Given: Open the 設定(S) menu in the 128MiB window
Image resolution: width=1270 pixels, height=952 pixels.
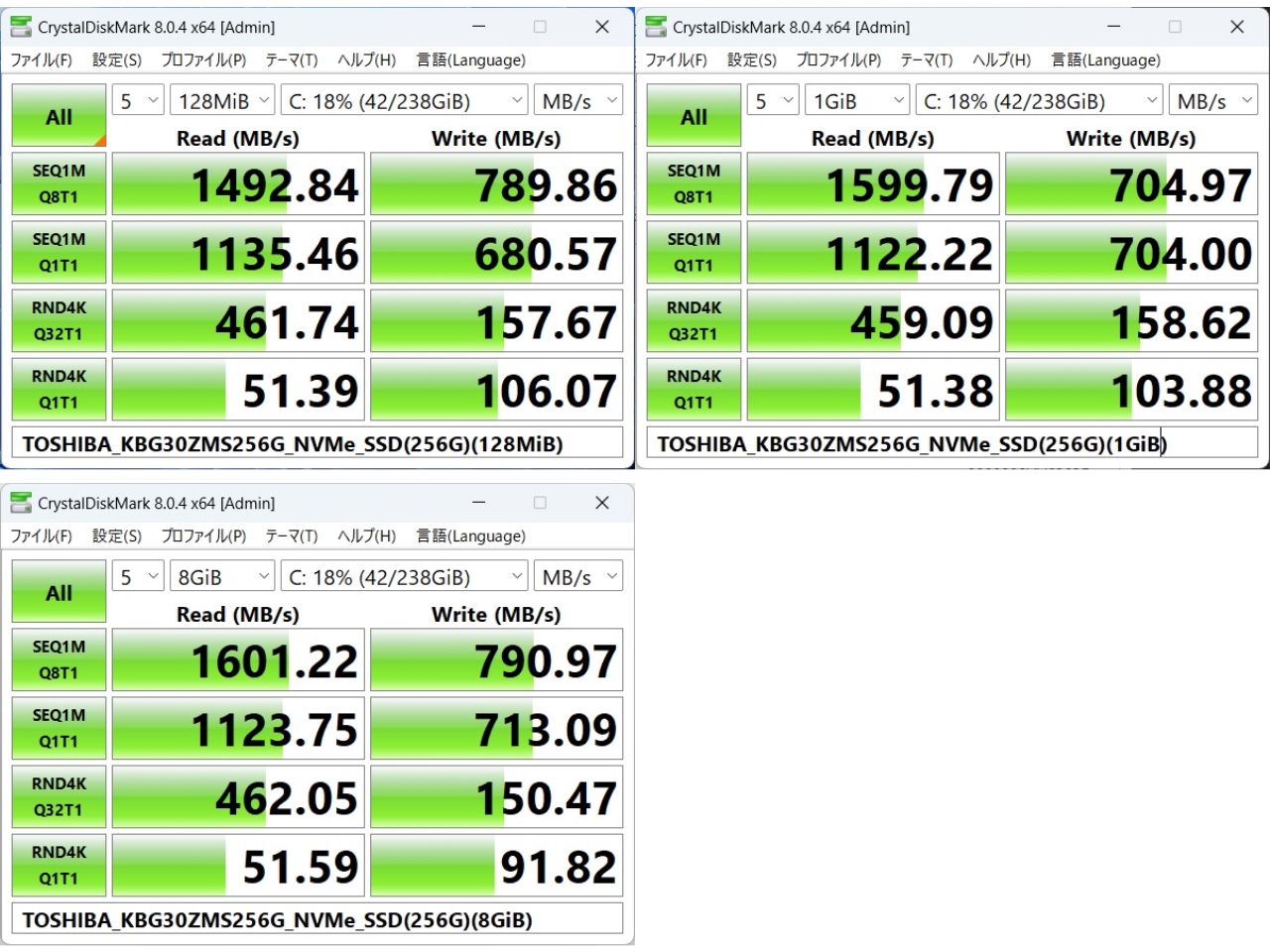Looking at the screenshot, I should [117, 60].
